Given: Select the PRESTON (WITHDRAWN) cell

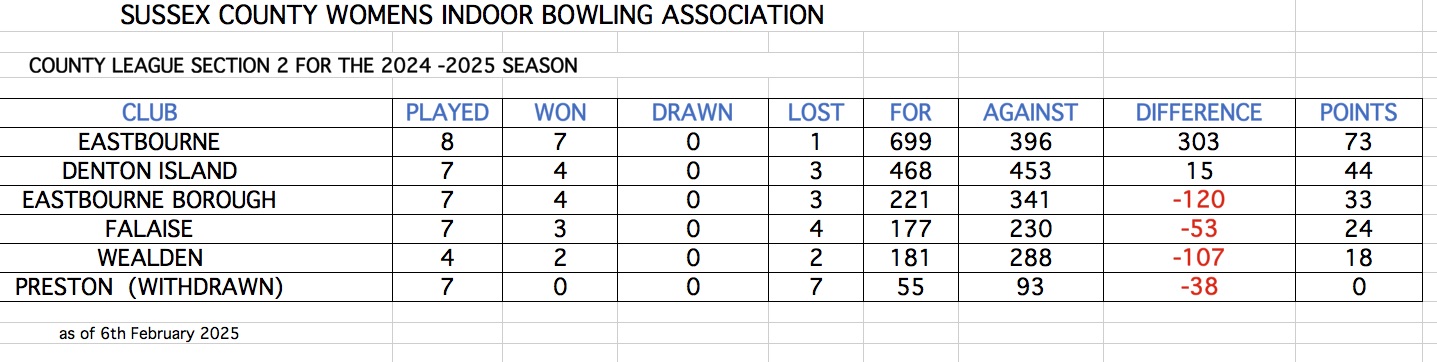Looking at the screenshot, I should [x=149, y=288].
